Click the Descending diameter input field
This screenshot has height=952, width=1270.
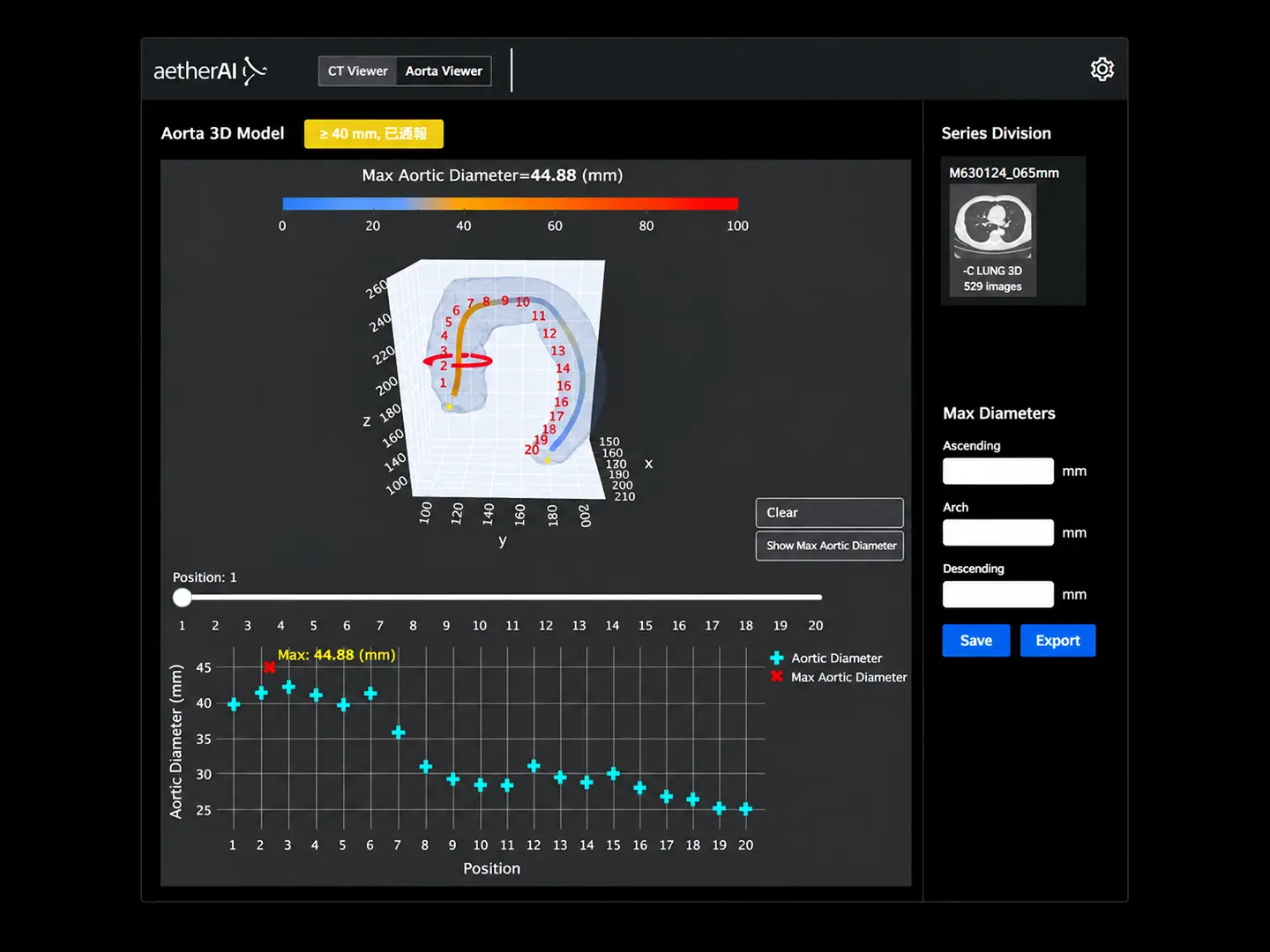coord(998,594)
